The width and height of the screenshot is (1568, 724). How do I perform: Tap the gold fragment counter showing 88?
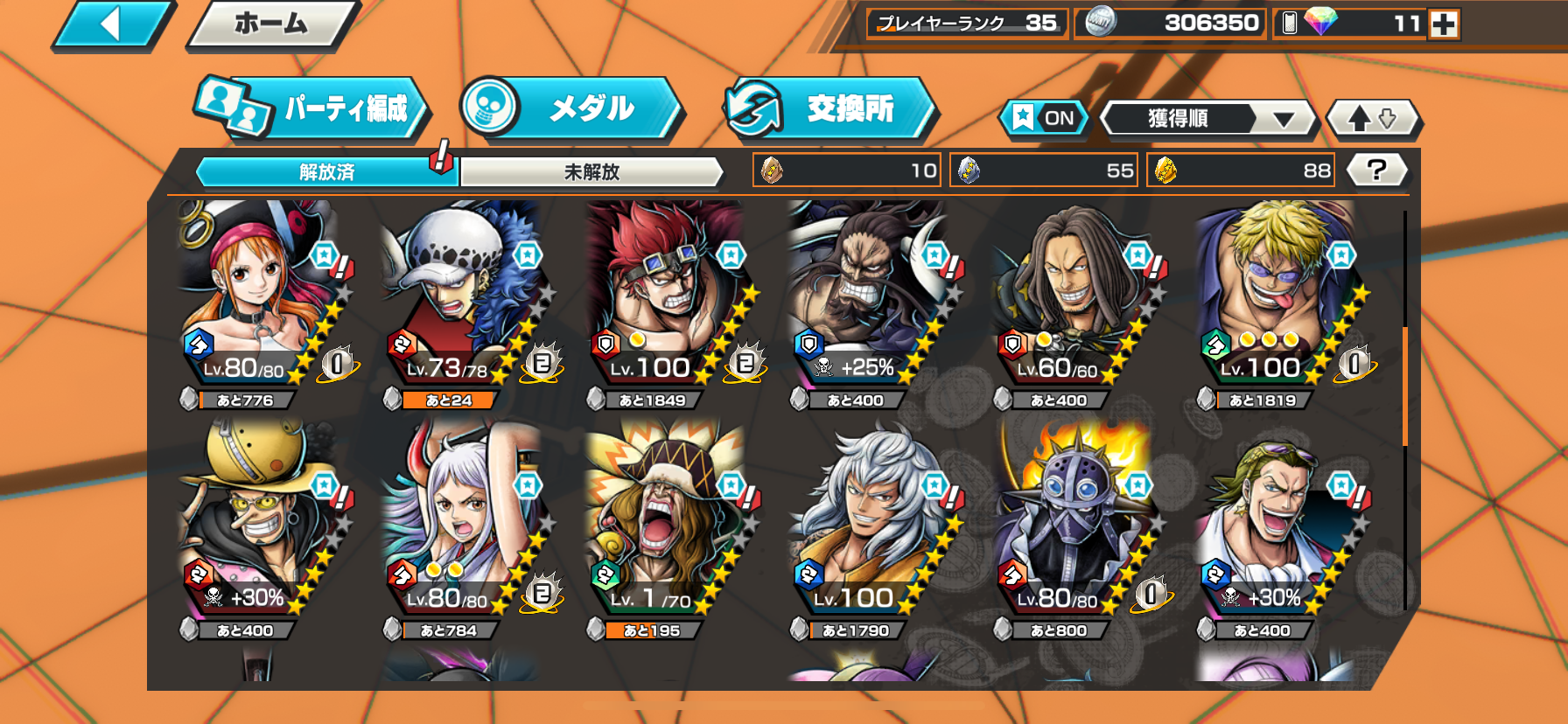(1242, 171)
